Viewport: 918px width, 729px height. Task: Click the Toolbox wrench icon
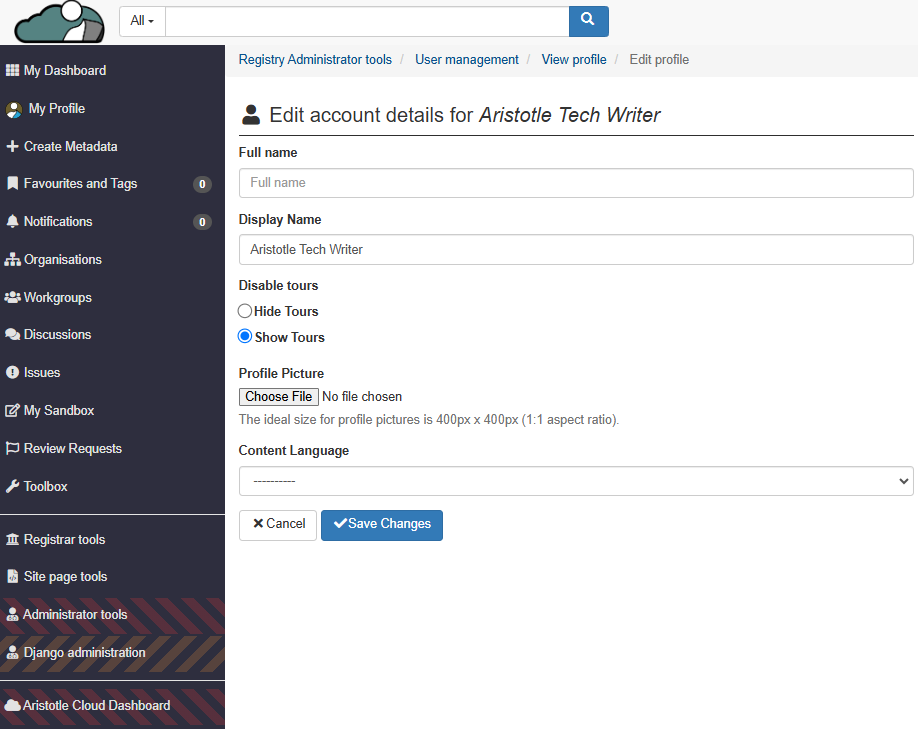click(12, 487)
